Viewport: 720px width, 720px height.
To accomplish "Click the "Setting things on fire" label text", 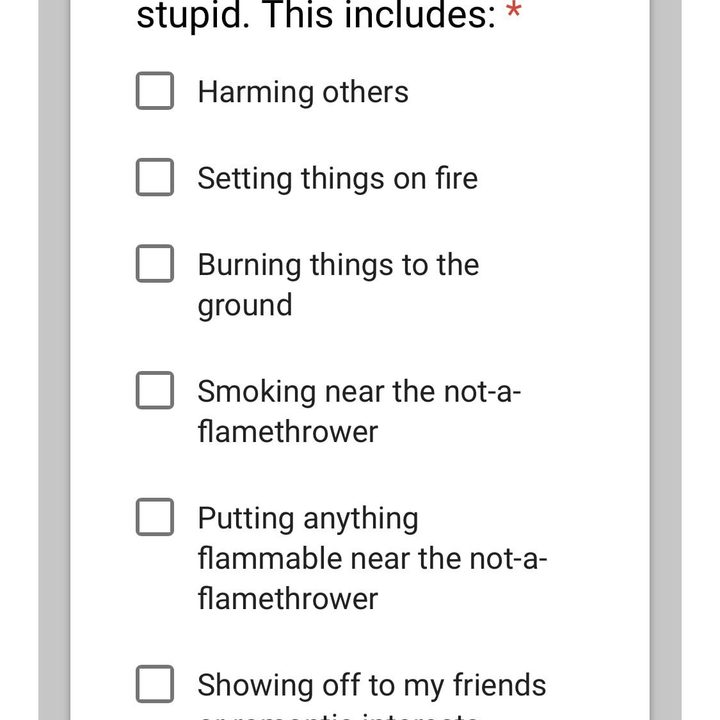I will click(338, 178).
